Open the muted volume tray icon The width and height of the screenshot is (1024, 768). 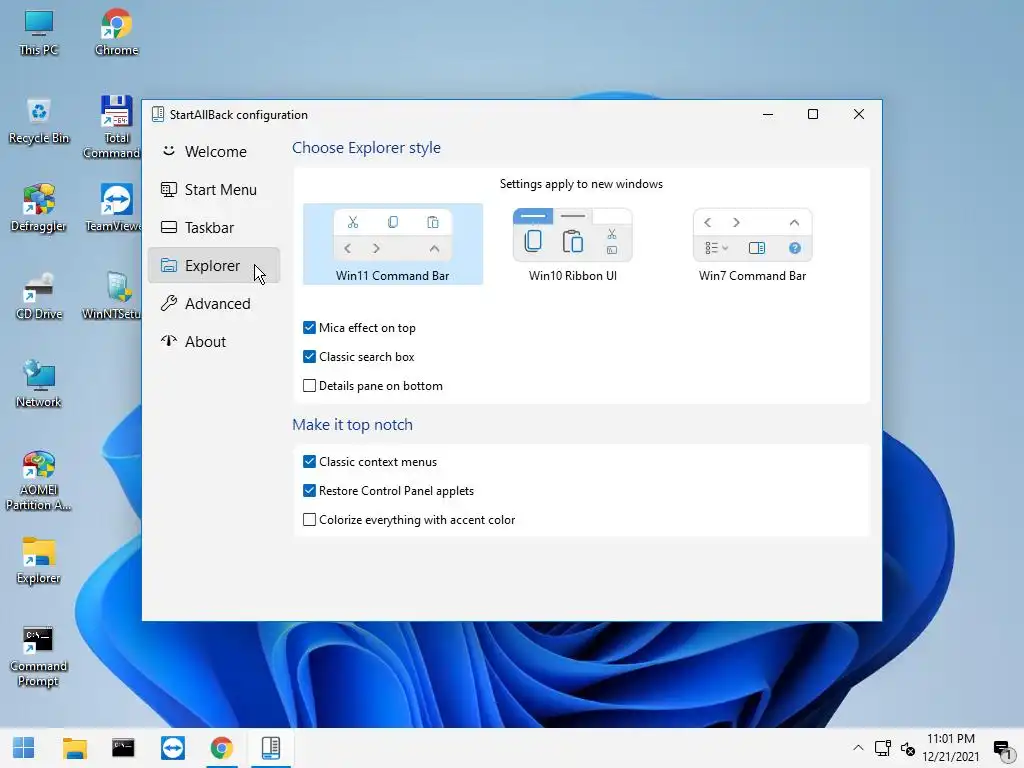tap(908, 748)
